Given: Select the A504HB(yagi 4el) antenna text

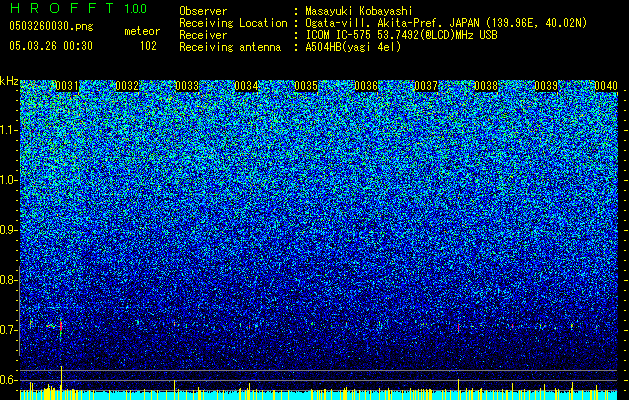Looking at the screenshot, I should 353,47.
